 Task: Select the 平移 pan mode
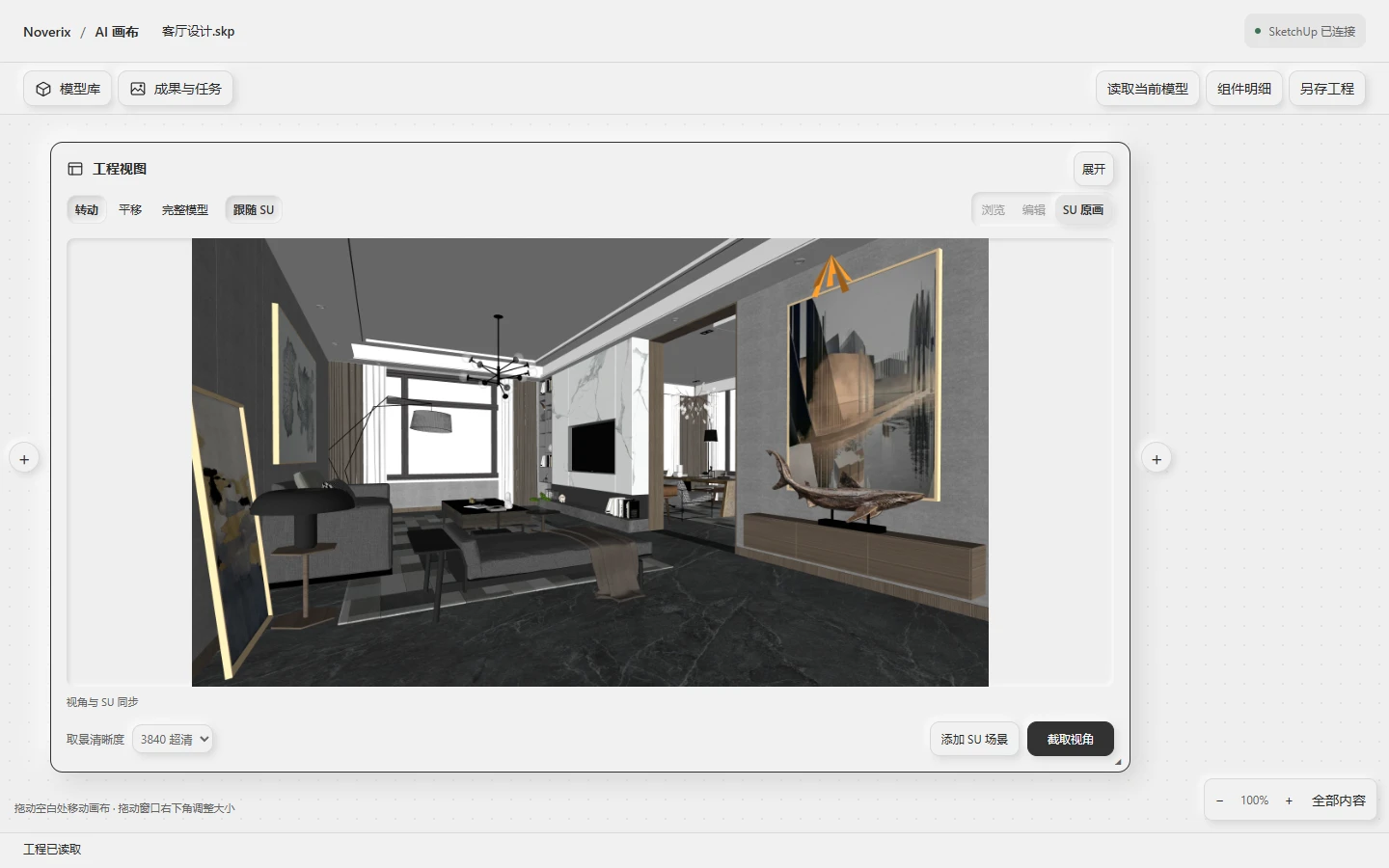(x=130, y=209)
